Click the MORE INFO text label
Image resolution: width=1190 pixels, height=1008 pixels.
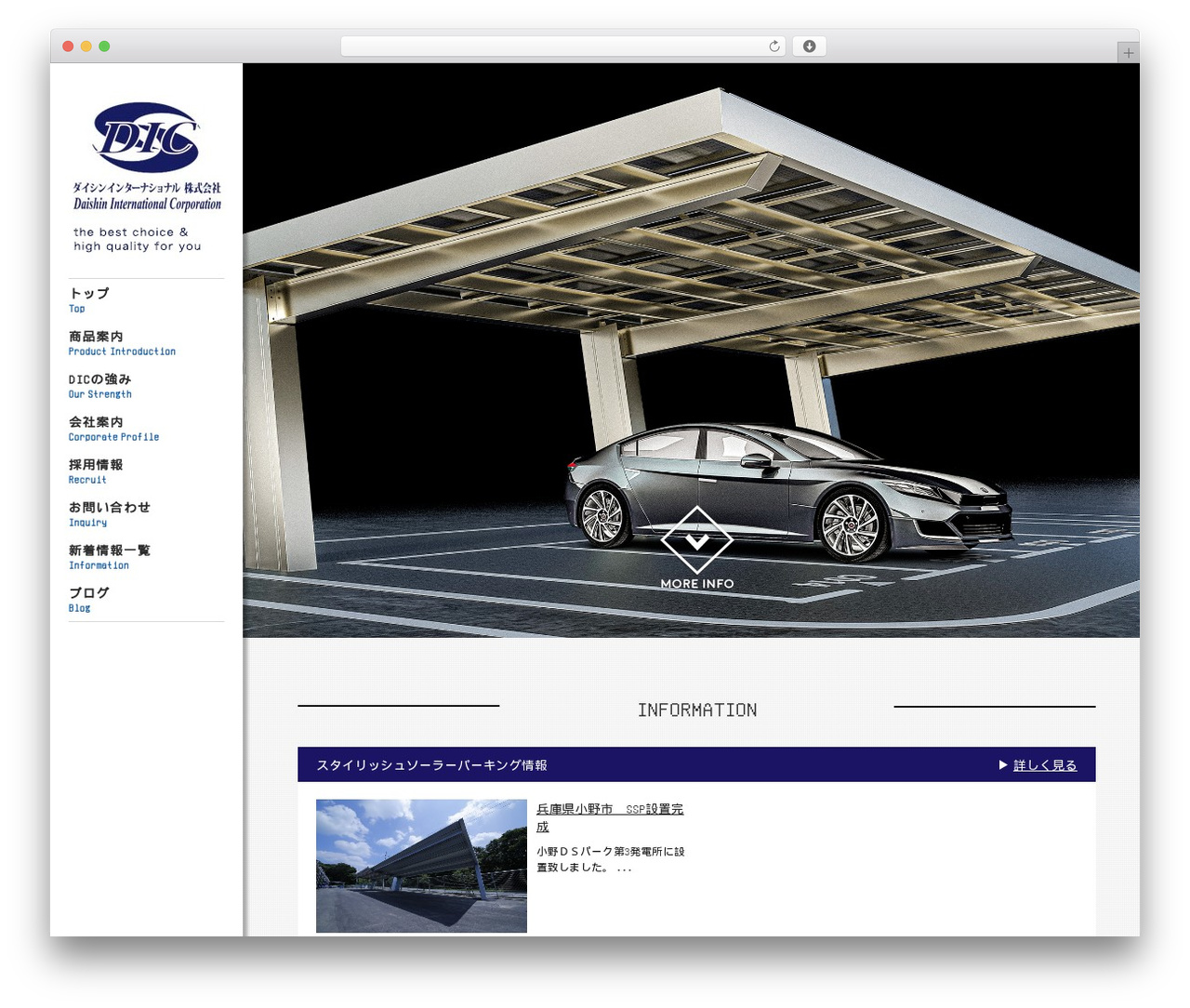tap(697, 584)
